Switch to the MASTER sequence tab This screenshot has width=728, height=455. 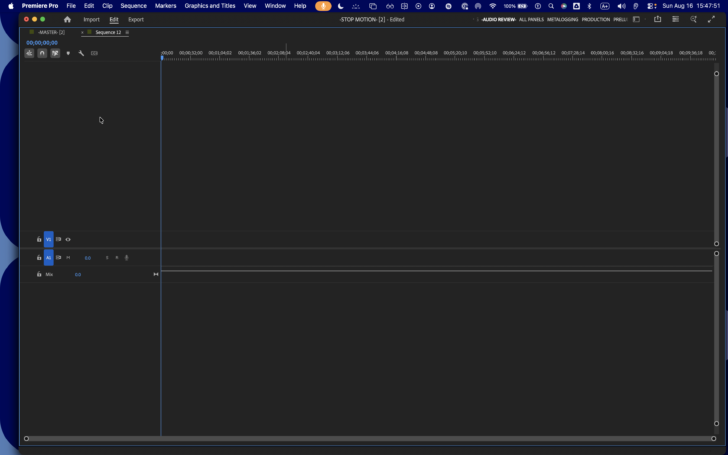tap(51, 32)
